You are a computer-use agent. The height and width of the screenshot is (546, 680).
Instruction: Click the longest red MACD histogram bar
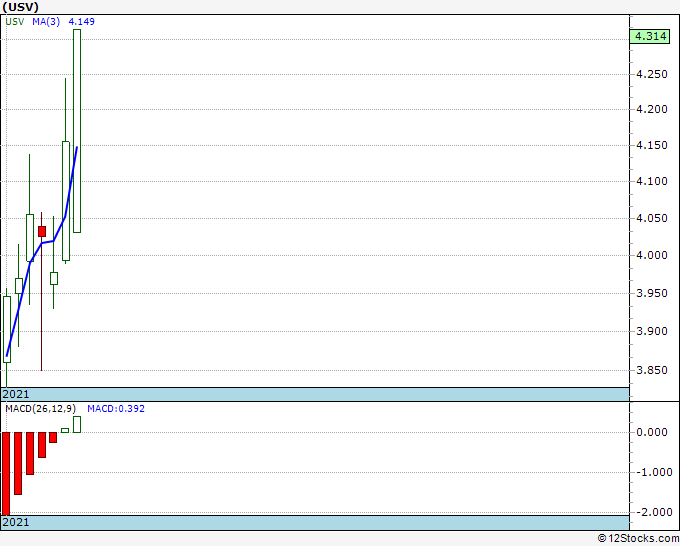point(6,474)
